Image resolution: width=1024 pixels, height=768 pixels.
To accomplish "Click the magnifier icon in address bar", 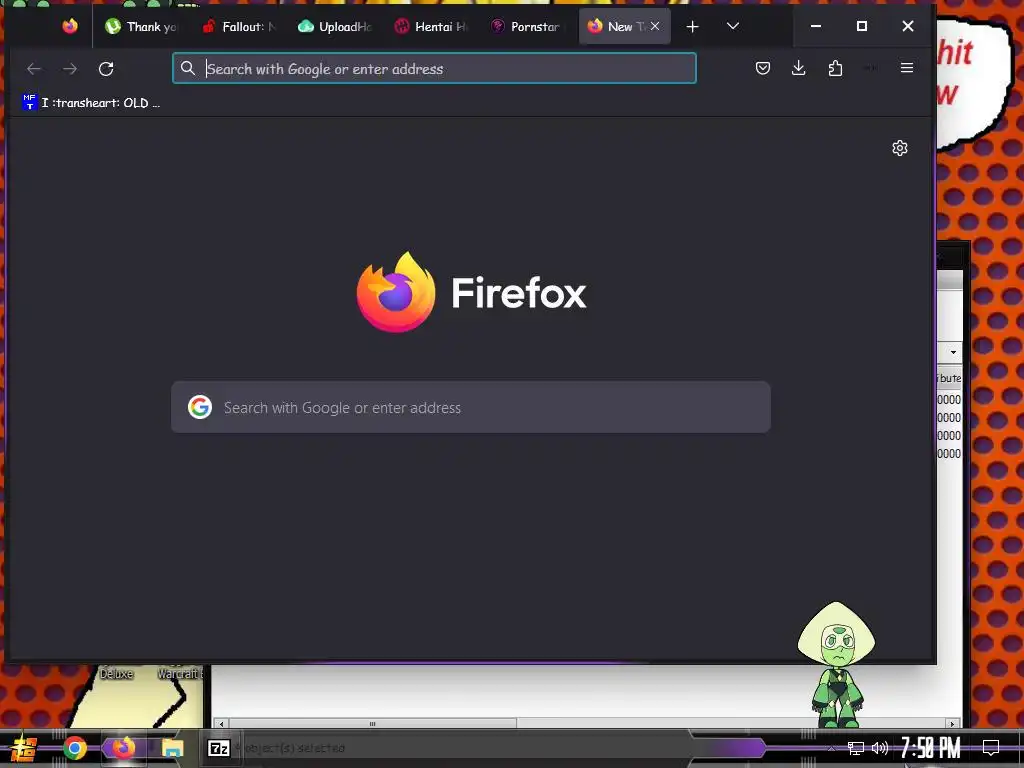I will coord(188,69).
